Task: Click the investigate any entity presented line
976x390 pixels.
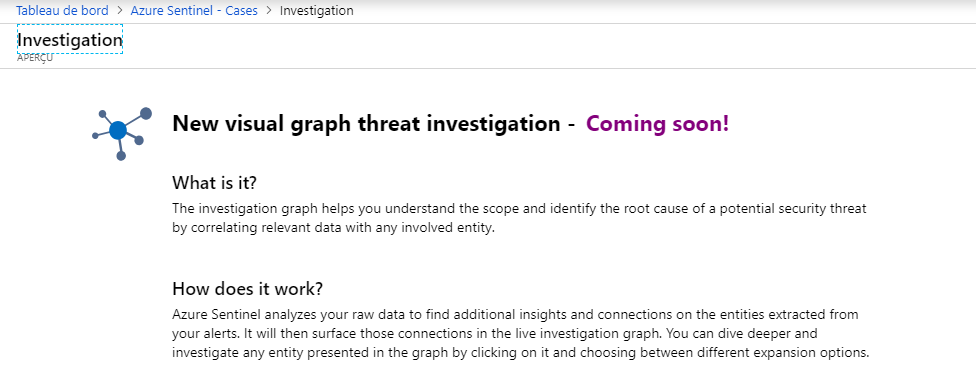Action: pos(520,353)
